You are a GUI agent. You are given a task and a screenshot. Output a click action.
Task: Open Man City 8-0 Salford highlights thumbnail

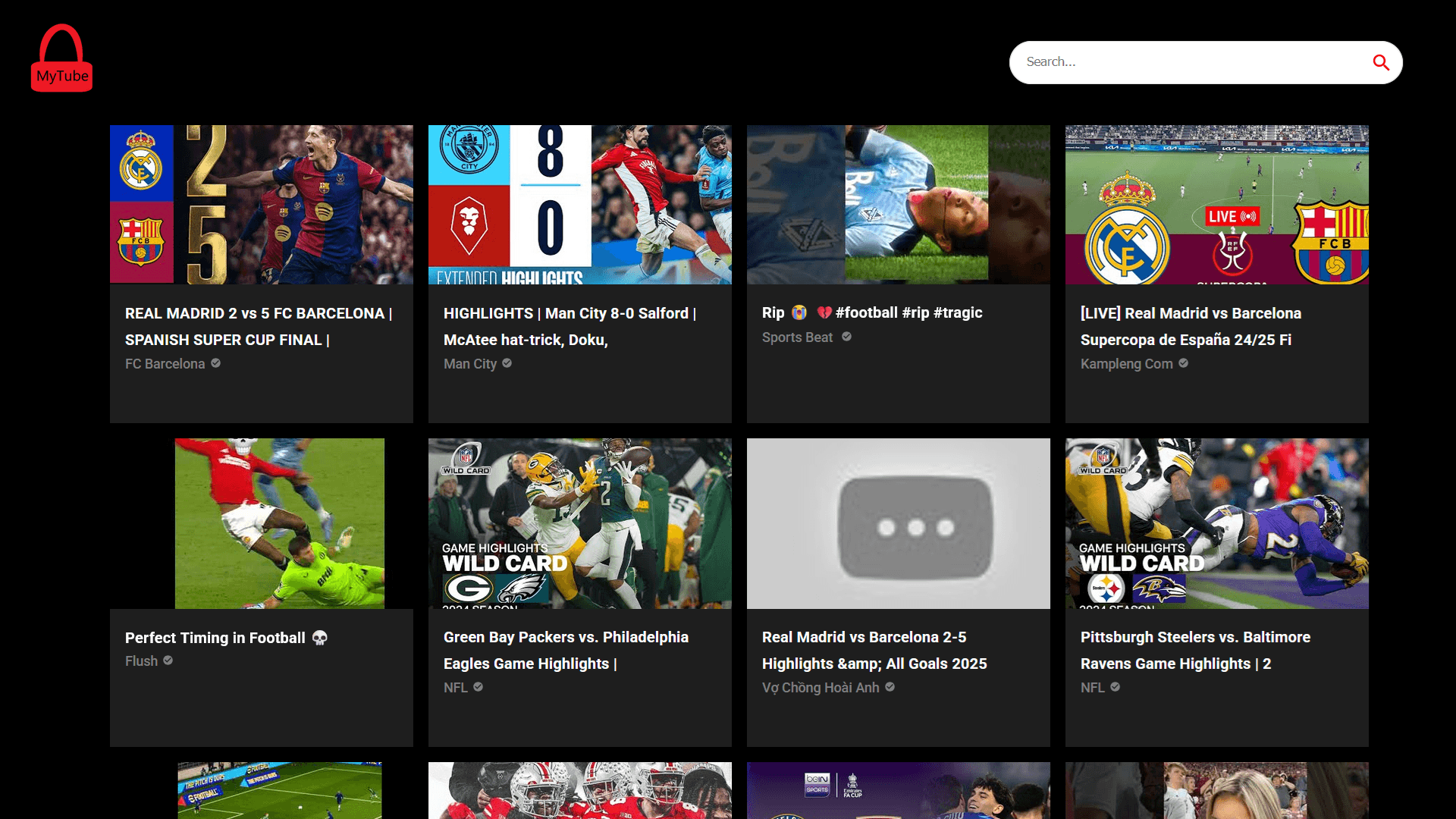[x=580, y=205]
